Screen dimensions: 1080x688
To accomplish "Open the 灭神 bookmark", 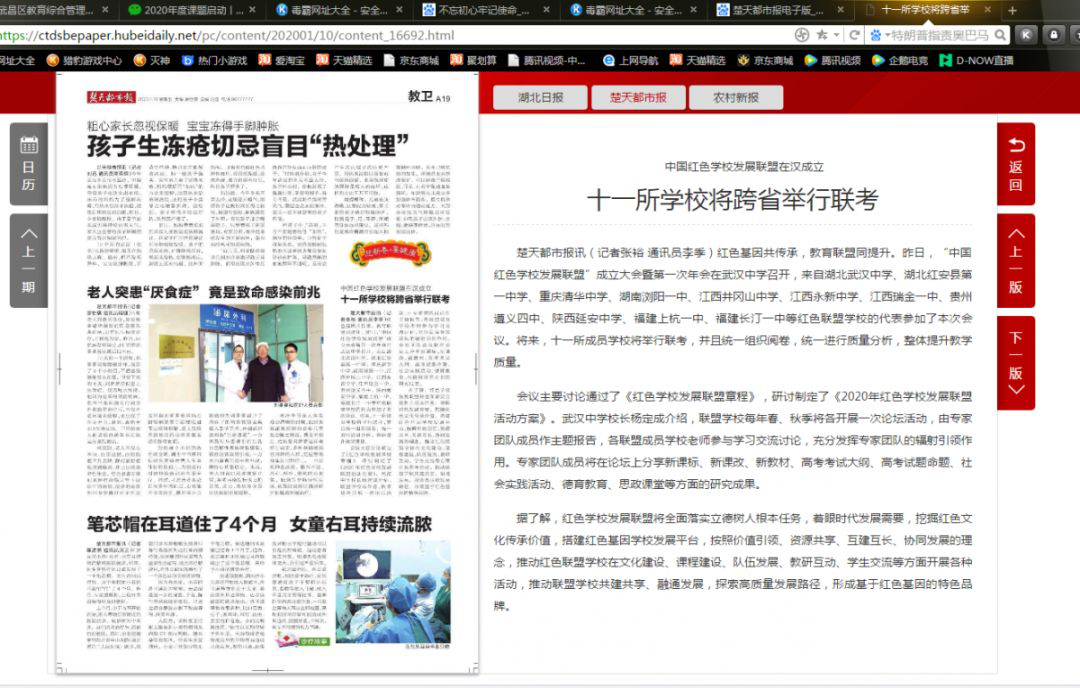I will pos(152,60).
